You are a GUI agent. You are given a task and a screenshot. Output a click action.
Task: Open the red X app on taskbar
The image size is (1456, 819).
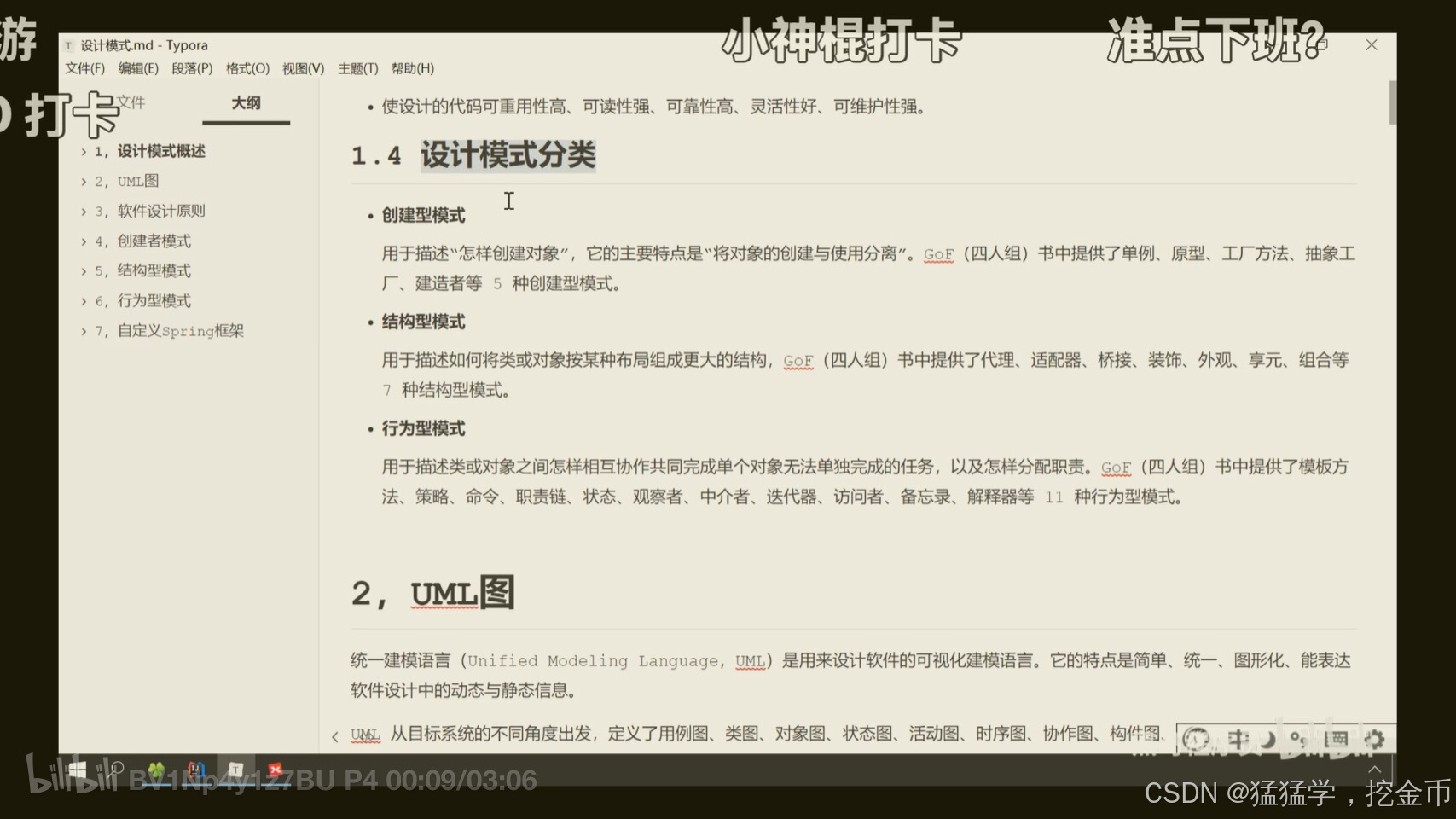276,770
